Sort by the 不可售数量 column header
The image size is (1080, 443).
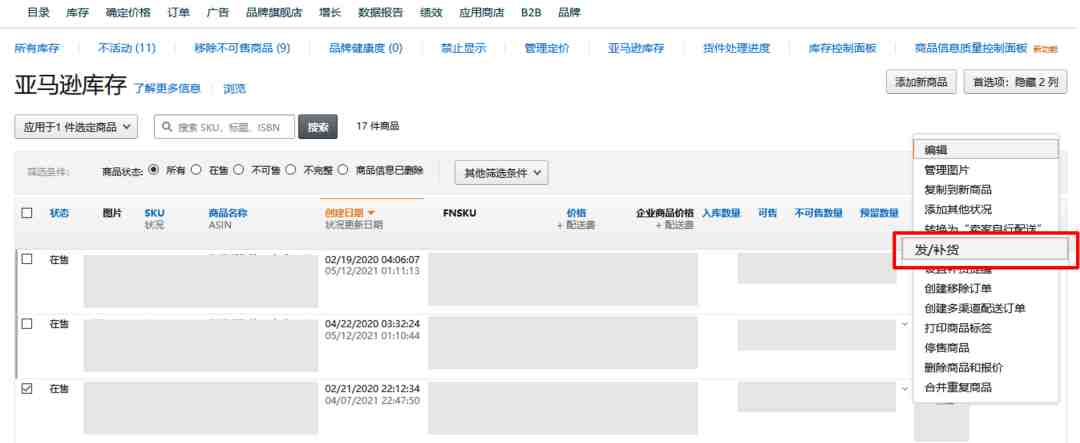[x=818, y=213]
